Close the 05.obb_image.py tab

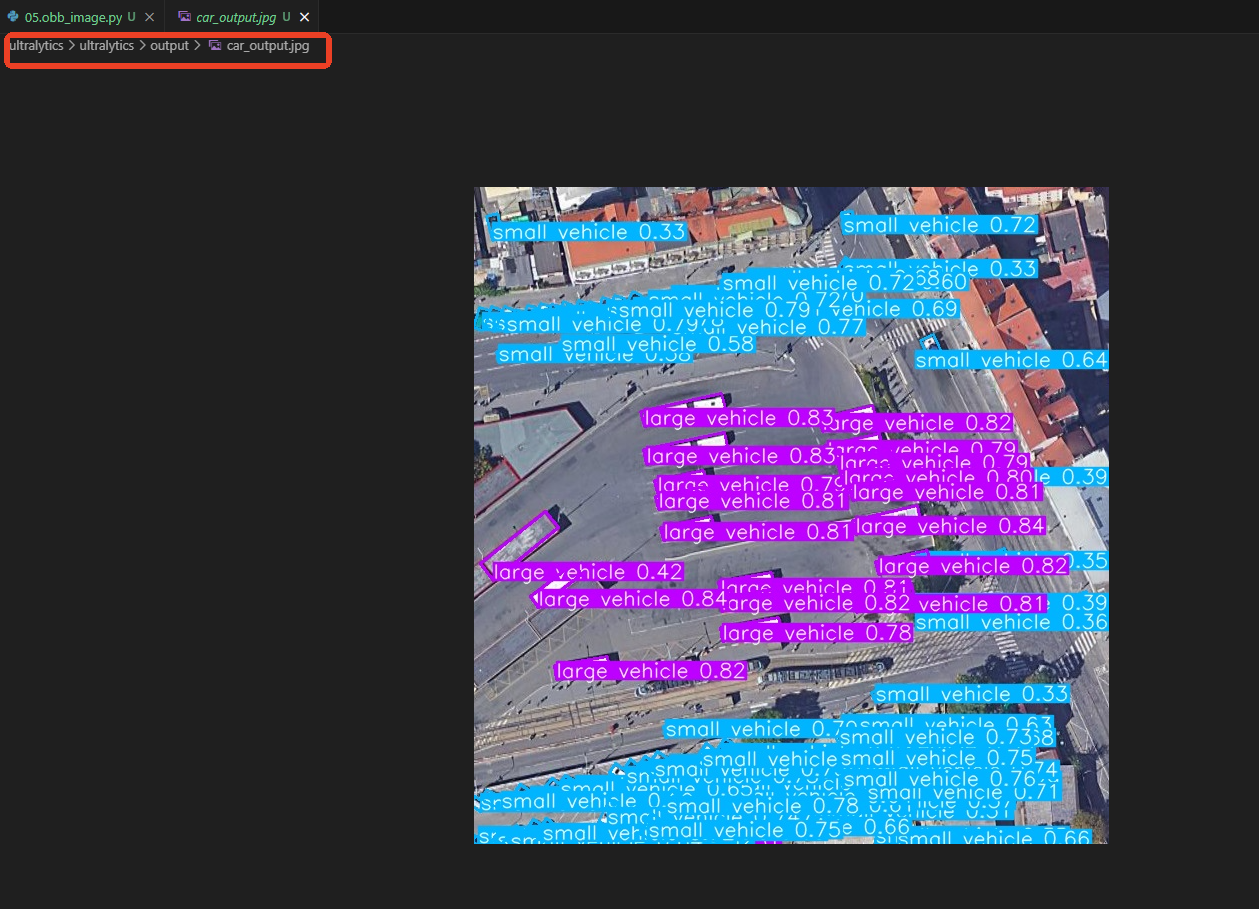point(149,17)
